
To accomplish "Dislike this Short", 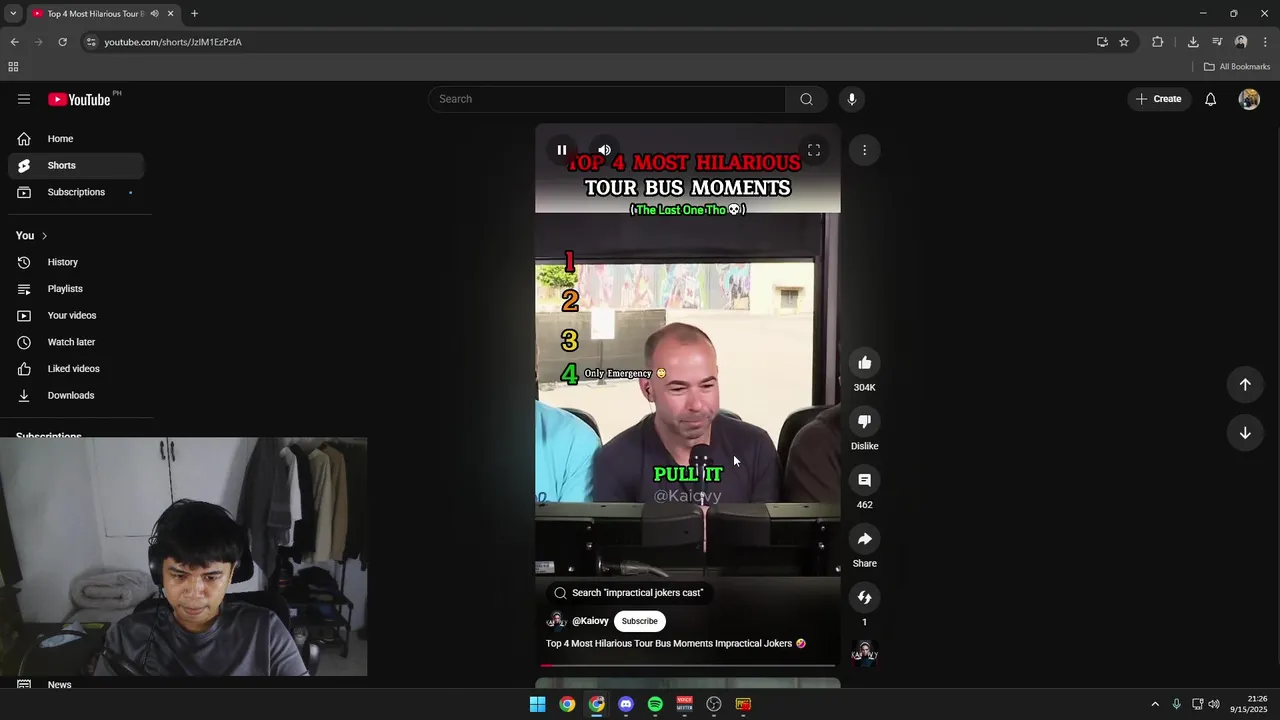I will (865, 421).
